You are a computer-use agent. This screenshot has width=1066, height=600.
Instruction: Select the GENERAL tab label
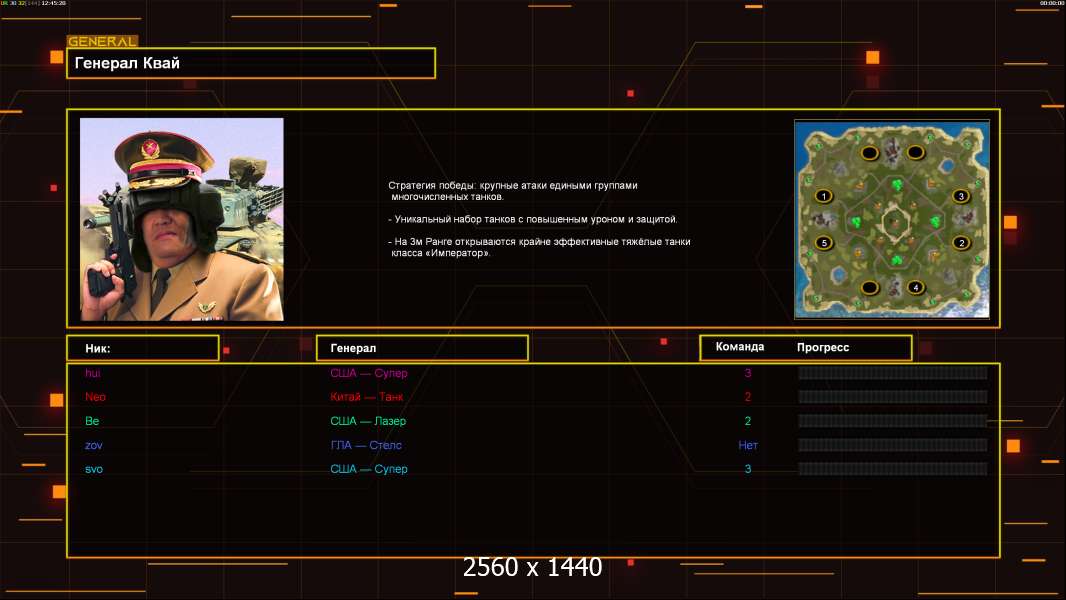coord(102,42)
